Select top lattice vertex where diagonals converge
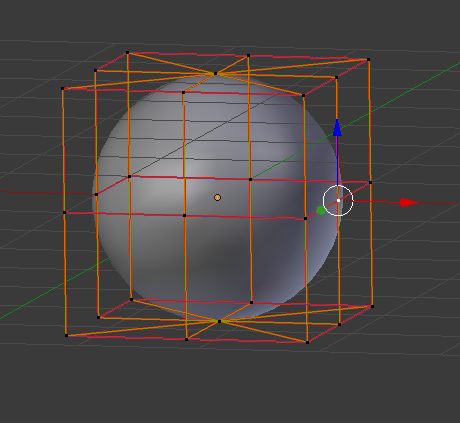 click(x=215, y=73)
